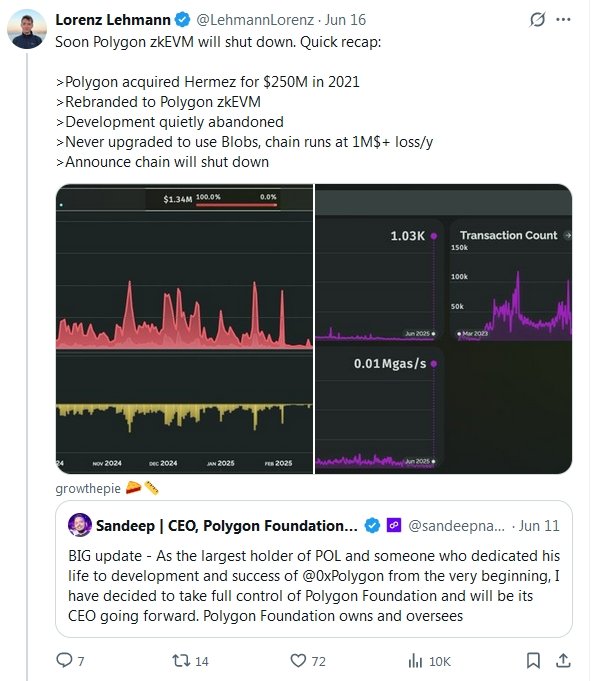Click the Jun 11 date on quoted tweet
The width and height of the screenshot is (593, 681).
[539, 526]
